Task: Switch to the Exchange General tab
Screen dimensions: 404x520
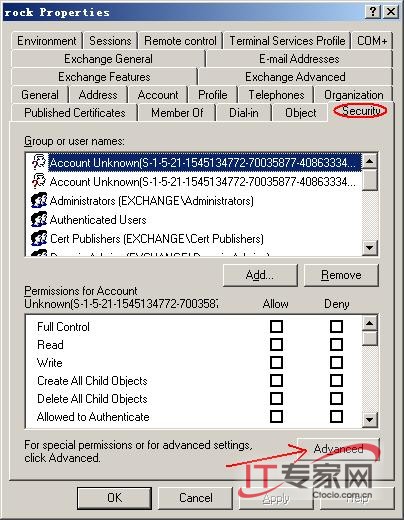Action: (x=108, y=59)
